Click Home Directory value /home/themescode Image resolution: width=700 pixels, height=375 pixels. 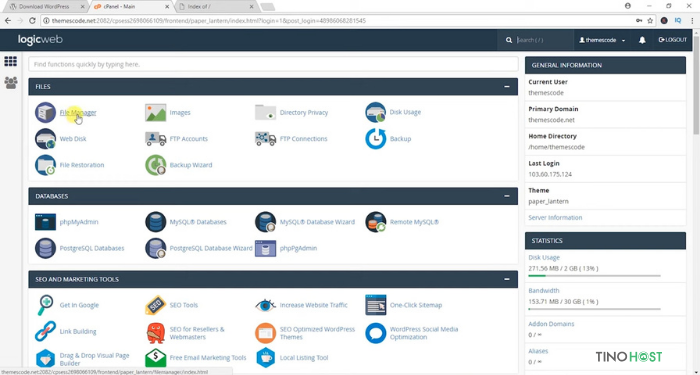pyautogui.click(x=556, y=147)
